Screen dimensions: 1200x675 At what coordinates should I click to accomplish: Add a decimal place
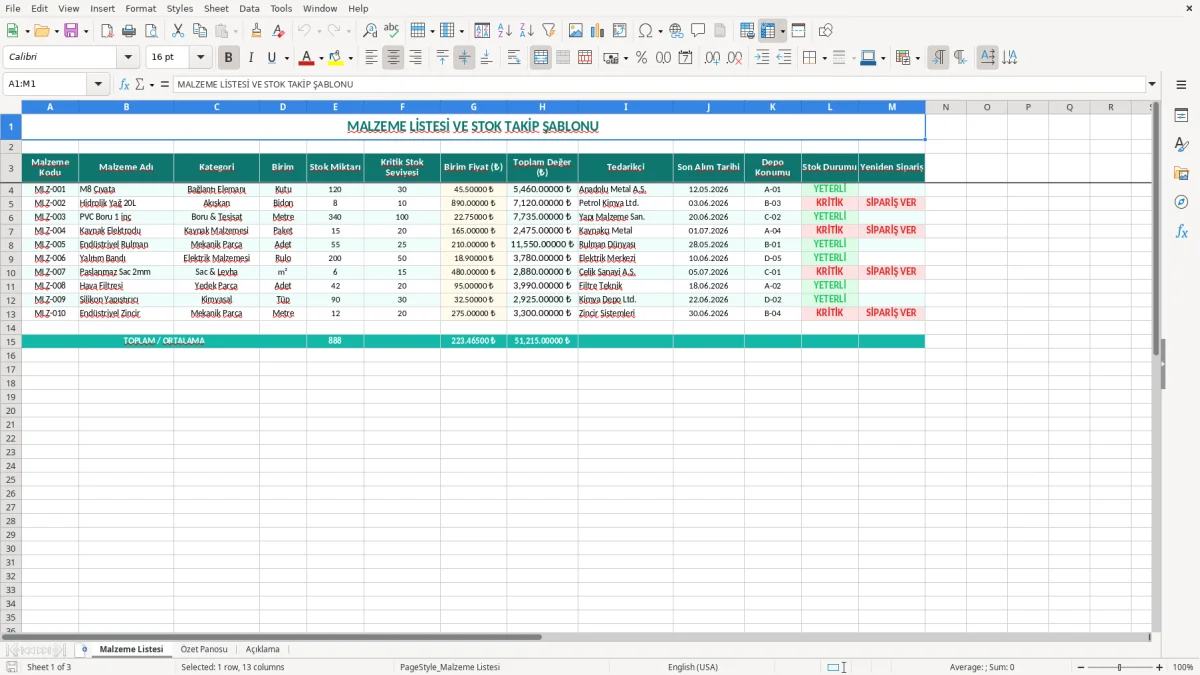pyautogui.click(x=713, y=58)
